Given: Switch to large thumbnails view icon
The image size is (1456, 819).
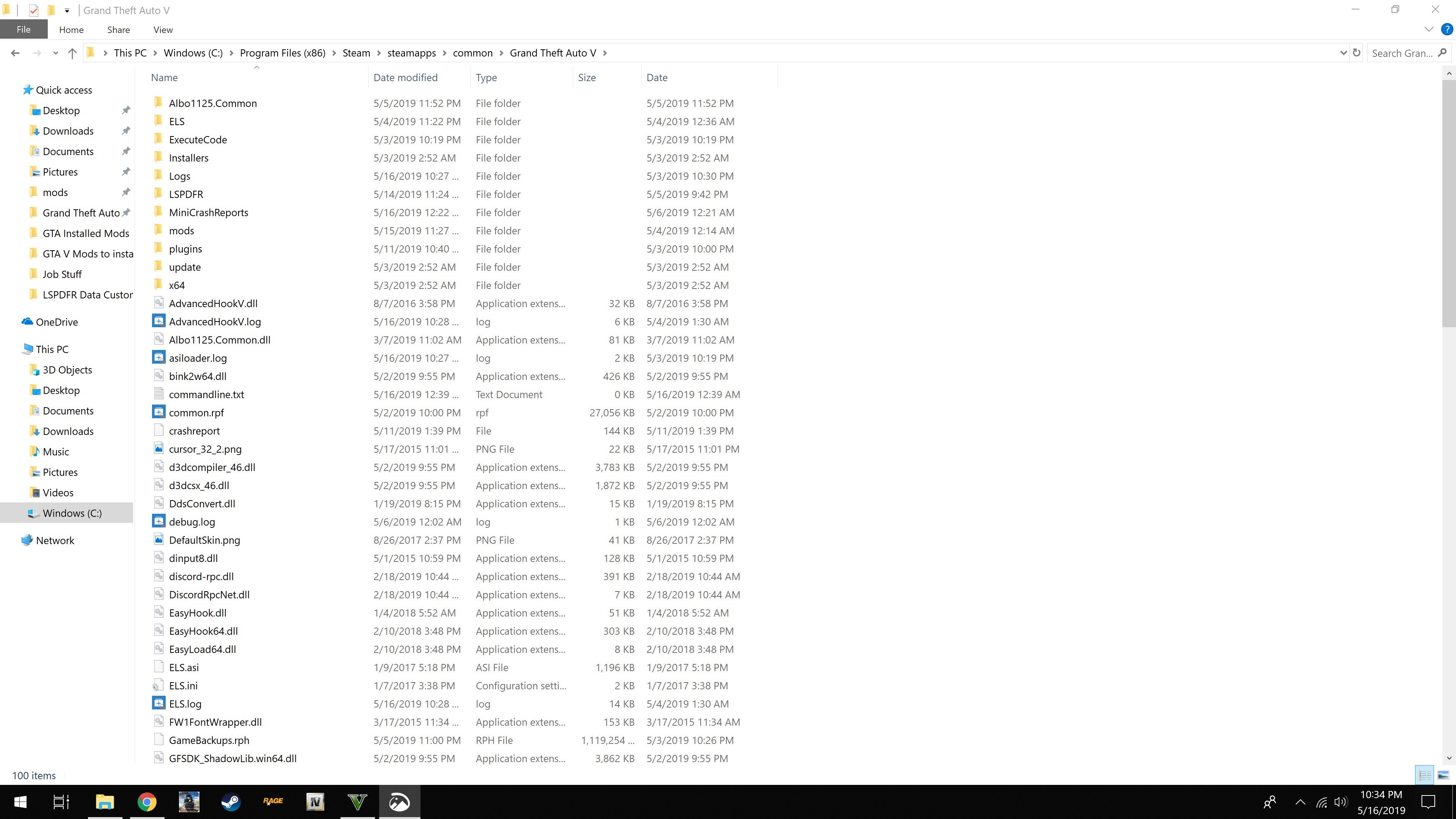Looking at the screenshot, I should click(1443, 775).
